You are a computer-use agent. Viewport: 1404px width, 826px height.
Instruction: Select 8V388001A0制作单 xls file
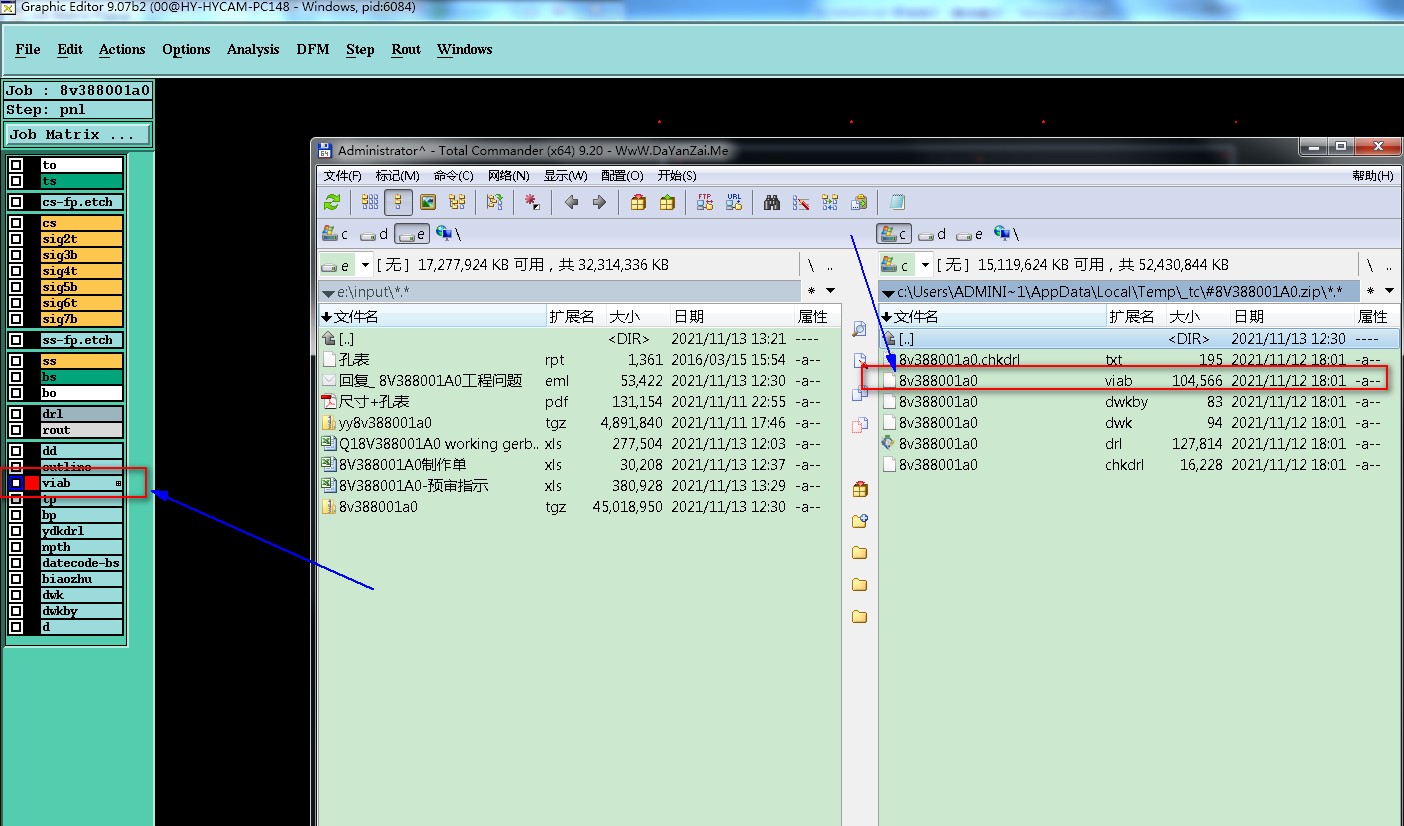[x=580, y=465]
